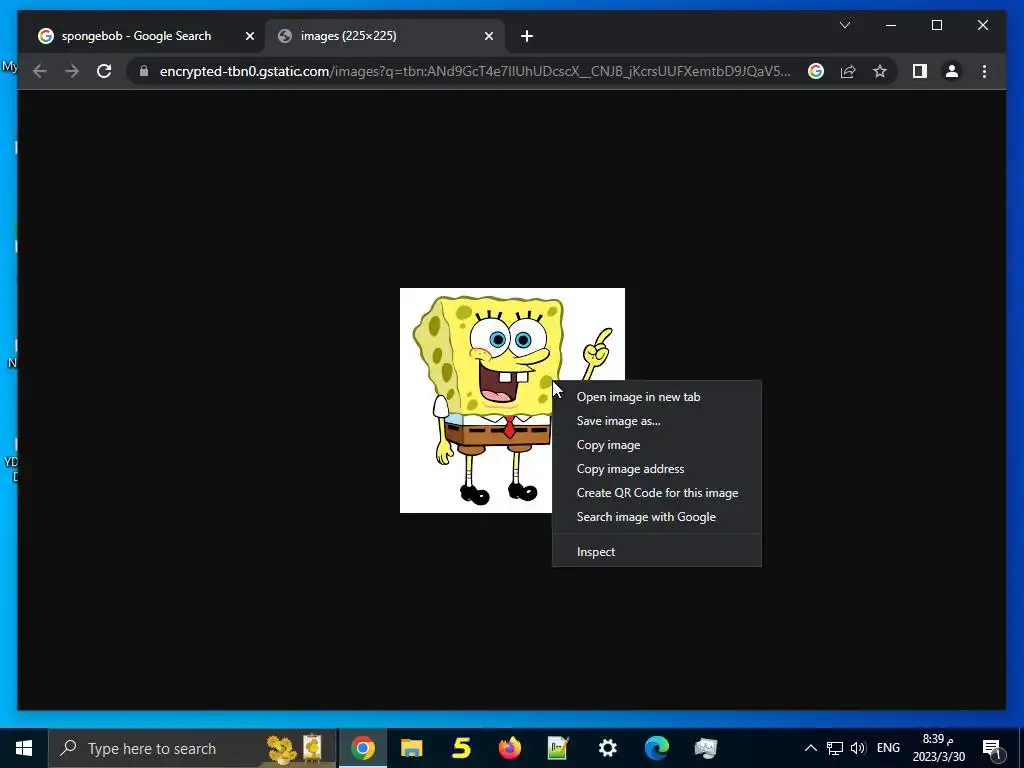Click the address bar URL

click(475, 71)
